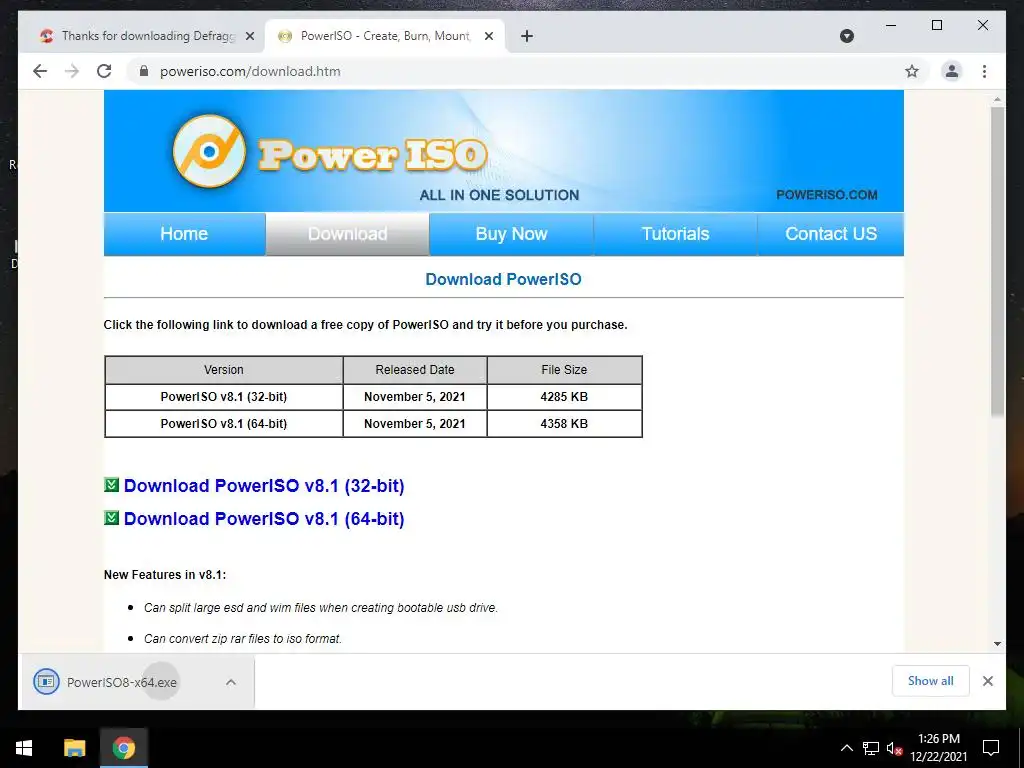Maximize the Chrome window
1024x768 pixels.
pyautogui.click(x=936, y=25)
